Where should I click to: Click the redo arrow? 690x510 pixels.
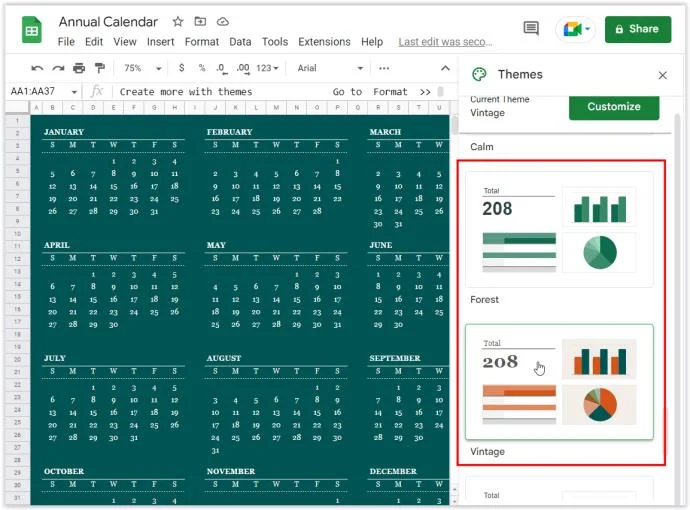click(x=58, y=68)
